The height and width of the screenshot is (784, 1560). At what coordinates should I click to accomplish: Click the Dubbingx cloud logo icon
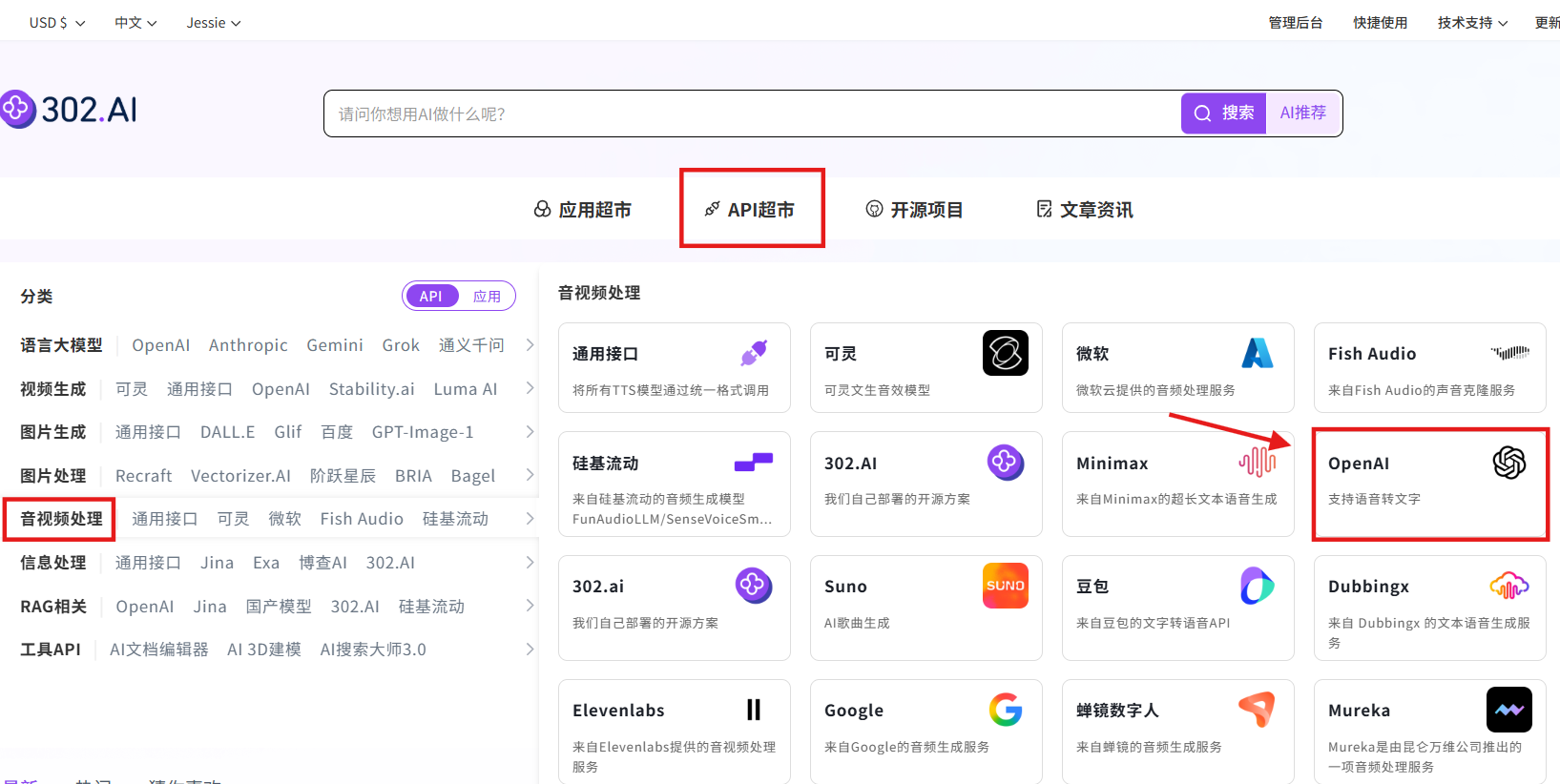tap(1509, 586)
